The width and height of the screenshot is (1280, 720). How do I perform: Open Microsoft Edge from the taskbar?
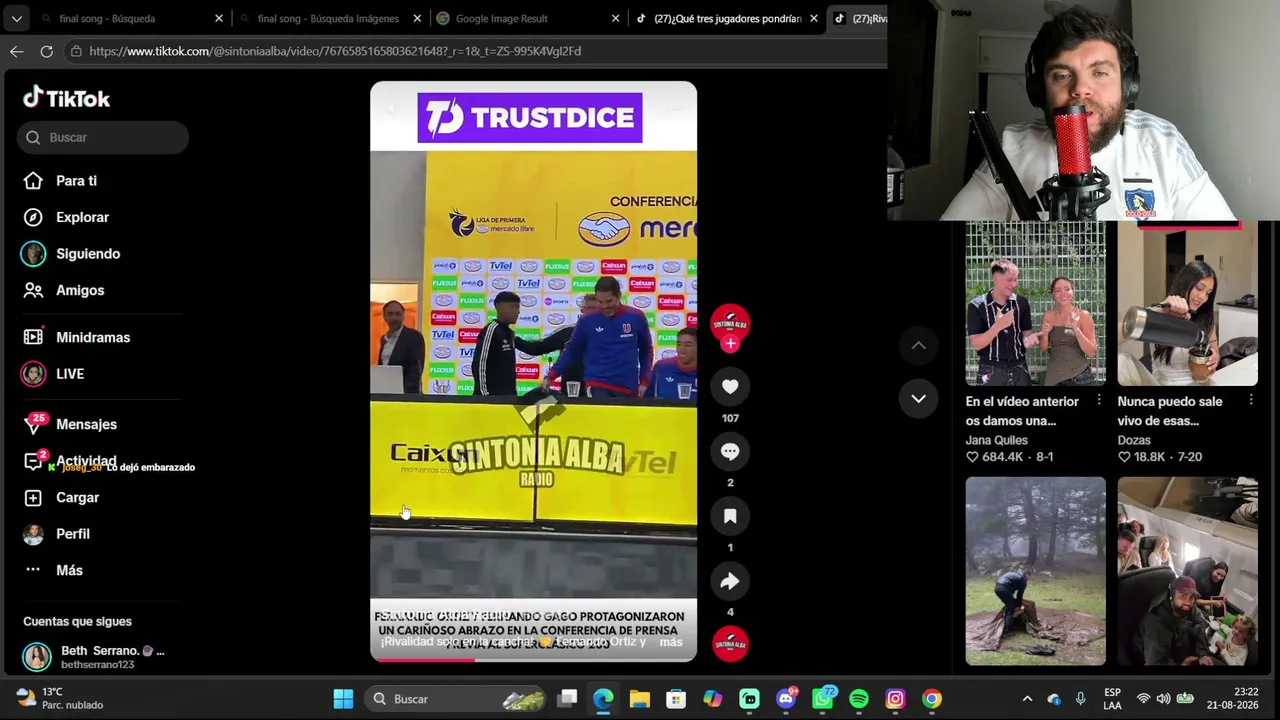603,699
